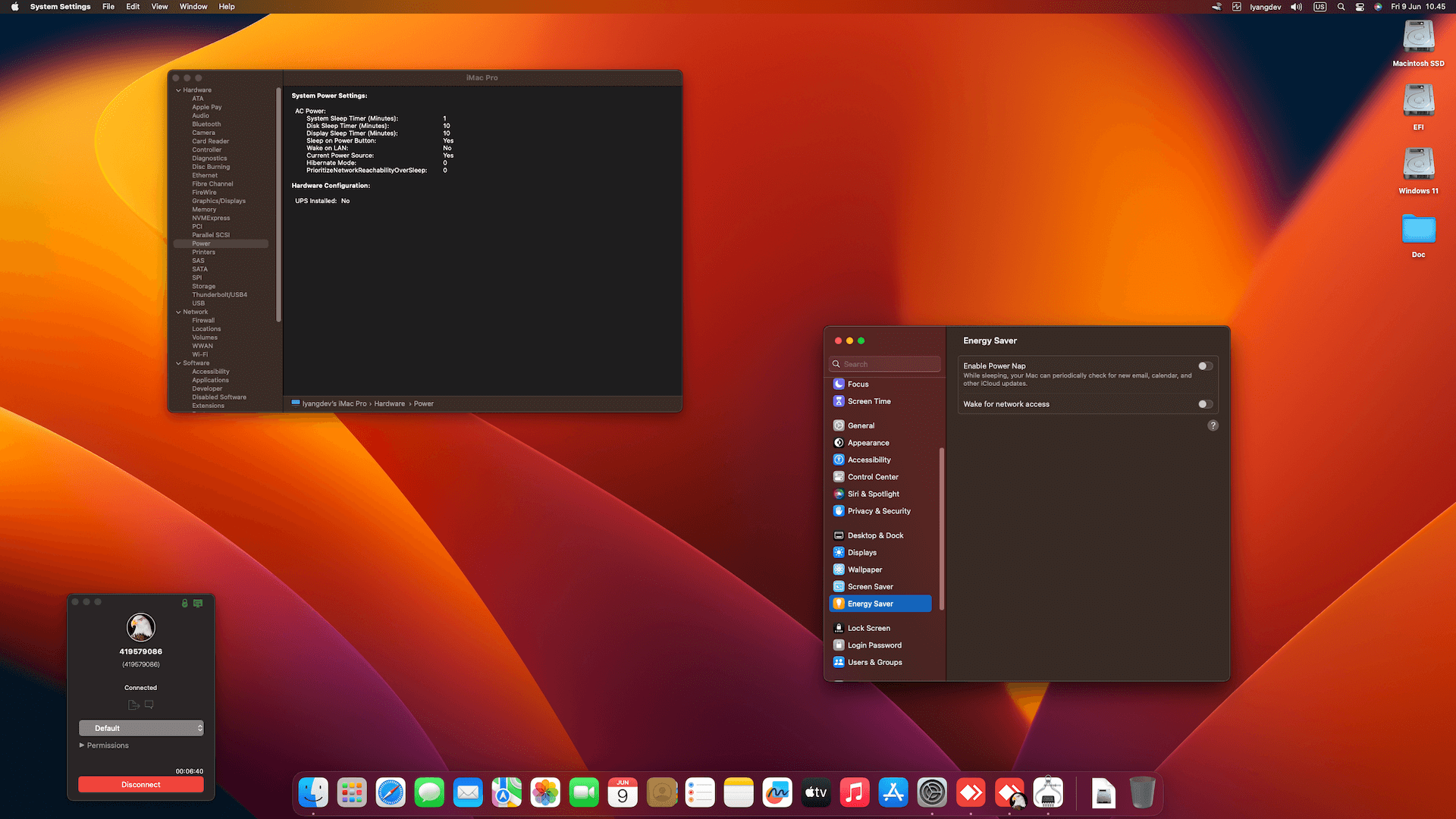The width and height of the screenshot is (1456, 819).
Task: Open Macintosh SSD drive on desktop
Action: [x=1417, y=38]
